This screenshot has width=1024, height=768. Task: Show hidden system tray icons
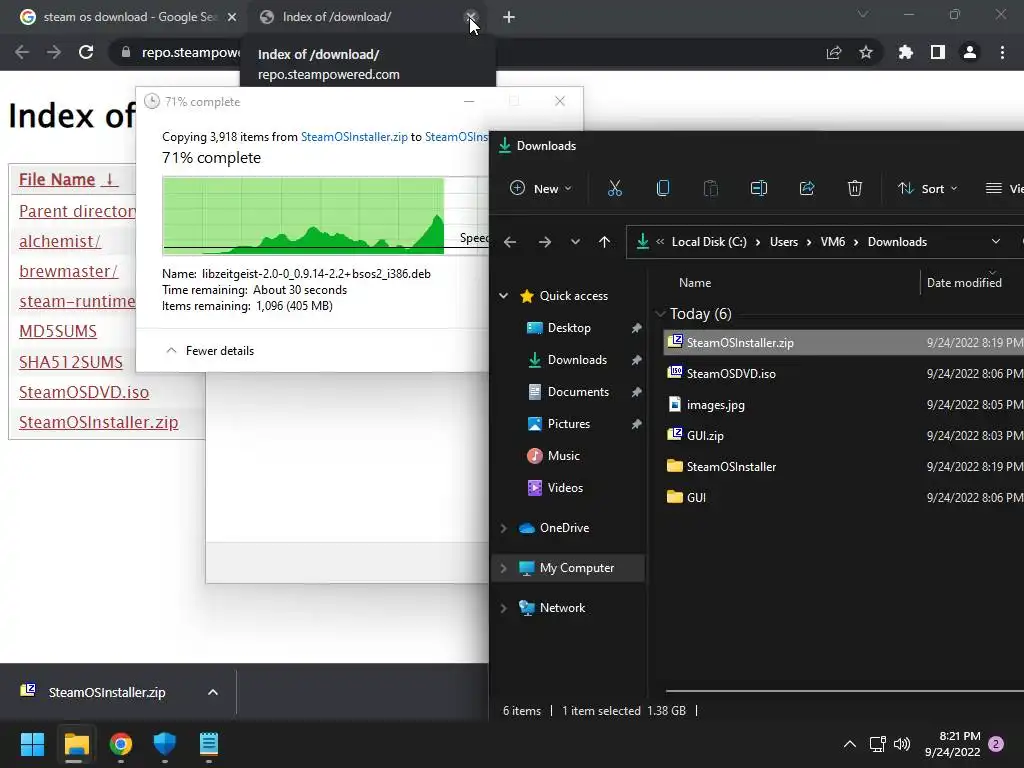(850, 744)
